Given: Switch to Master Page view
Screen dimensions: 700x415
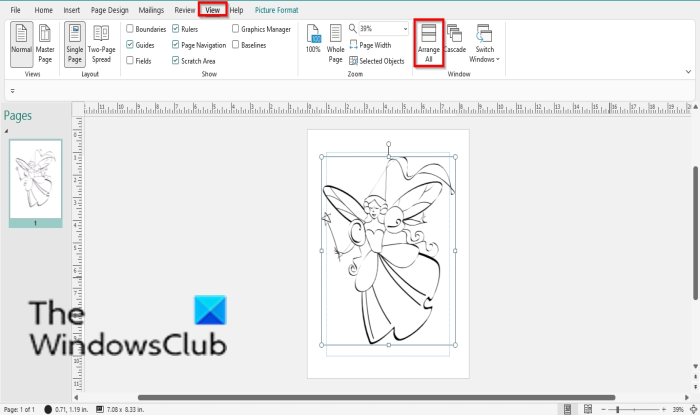Looking at the screenshot, I should (46, 43).
